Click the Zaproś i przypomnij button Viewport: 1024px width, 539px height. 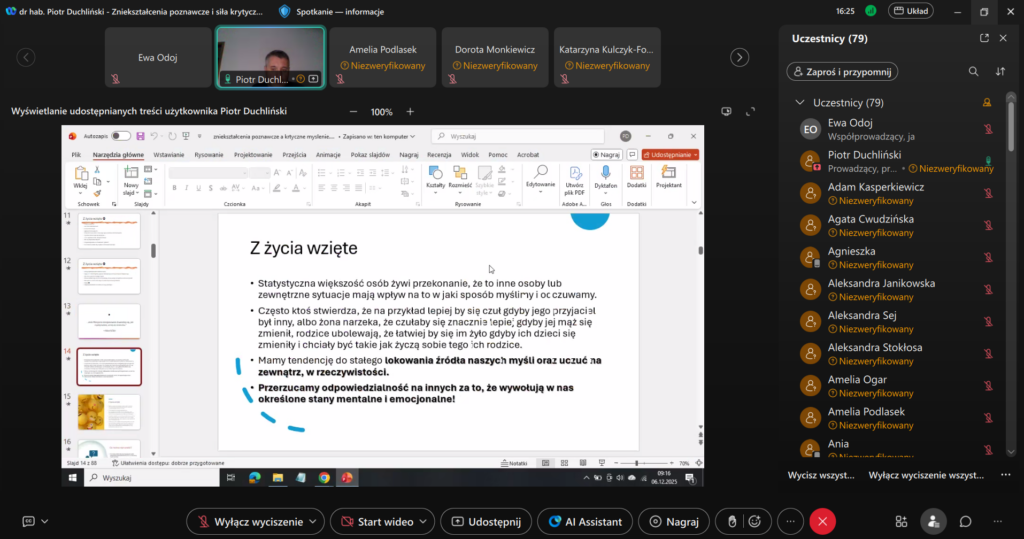[x=842, y=72]
